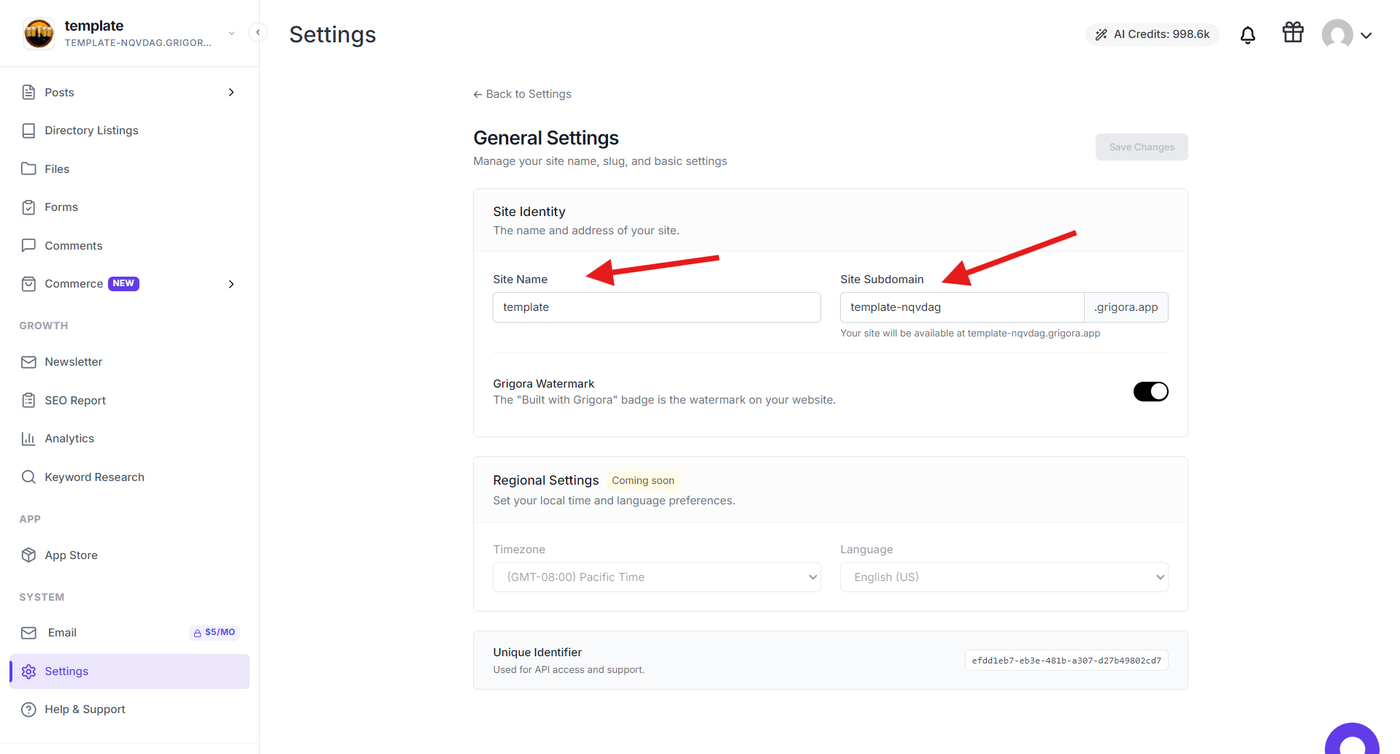Viewport: 1400px width, 754px height.
Task: Click the template site logo
Action: (x=39, y=33)
